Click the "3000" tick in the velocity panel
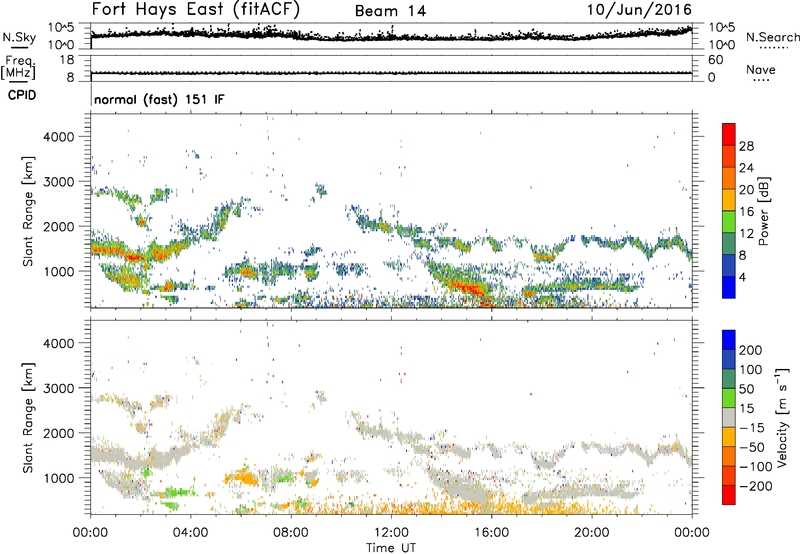 point(58,388)
